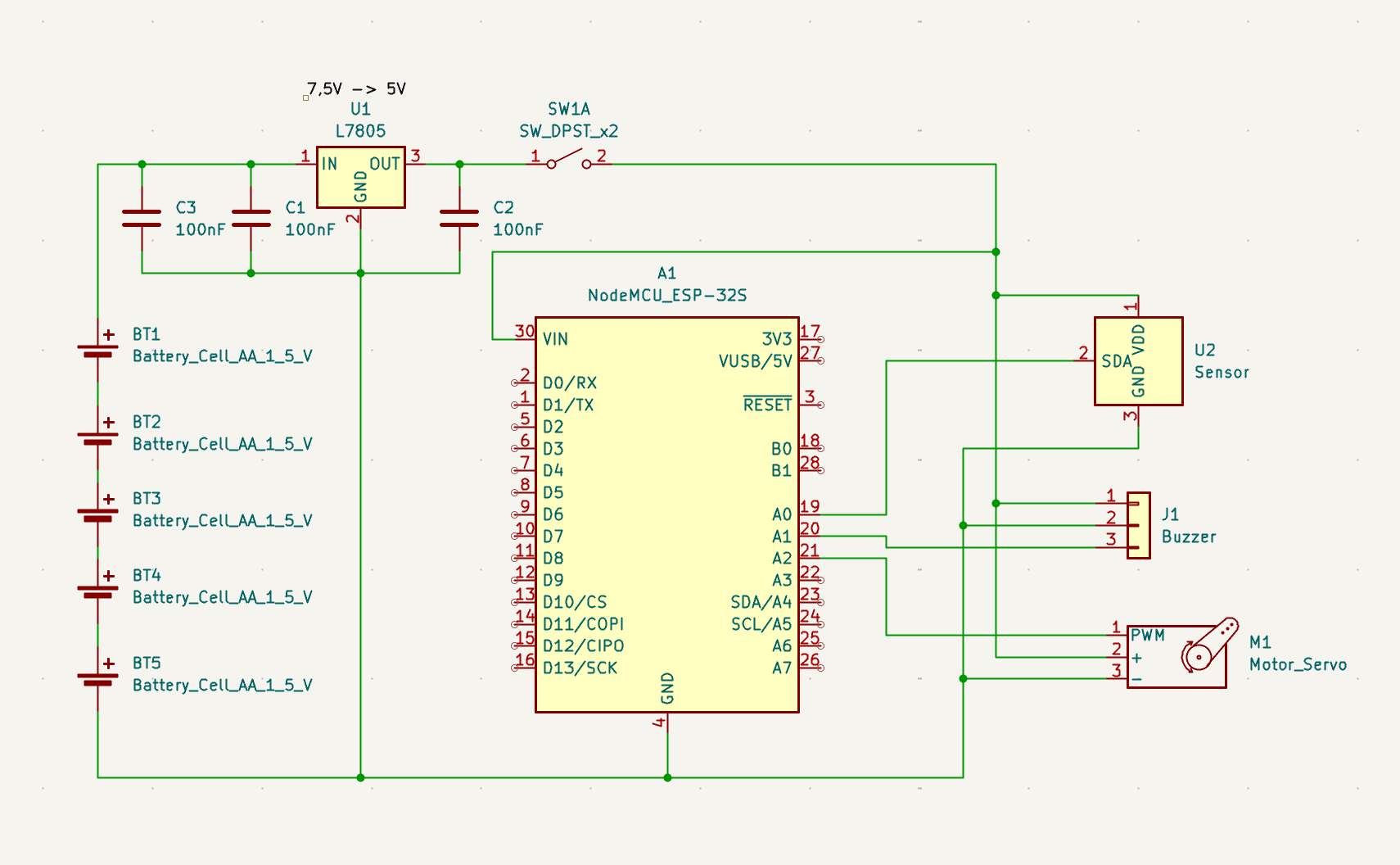Click the A2 pin 21 of A1
1400x865 pixels.
pyautogui.click(x=811, y=558)
